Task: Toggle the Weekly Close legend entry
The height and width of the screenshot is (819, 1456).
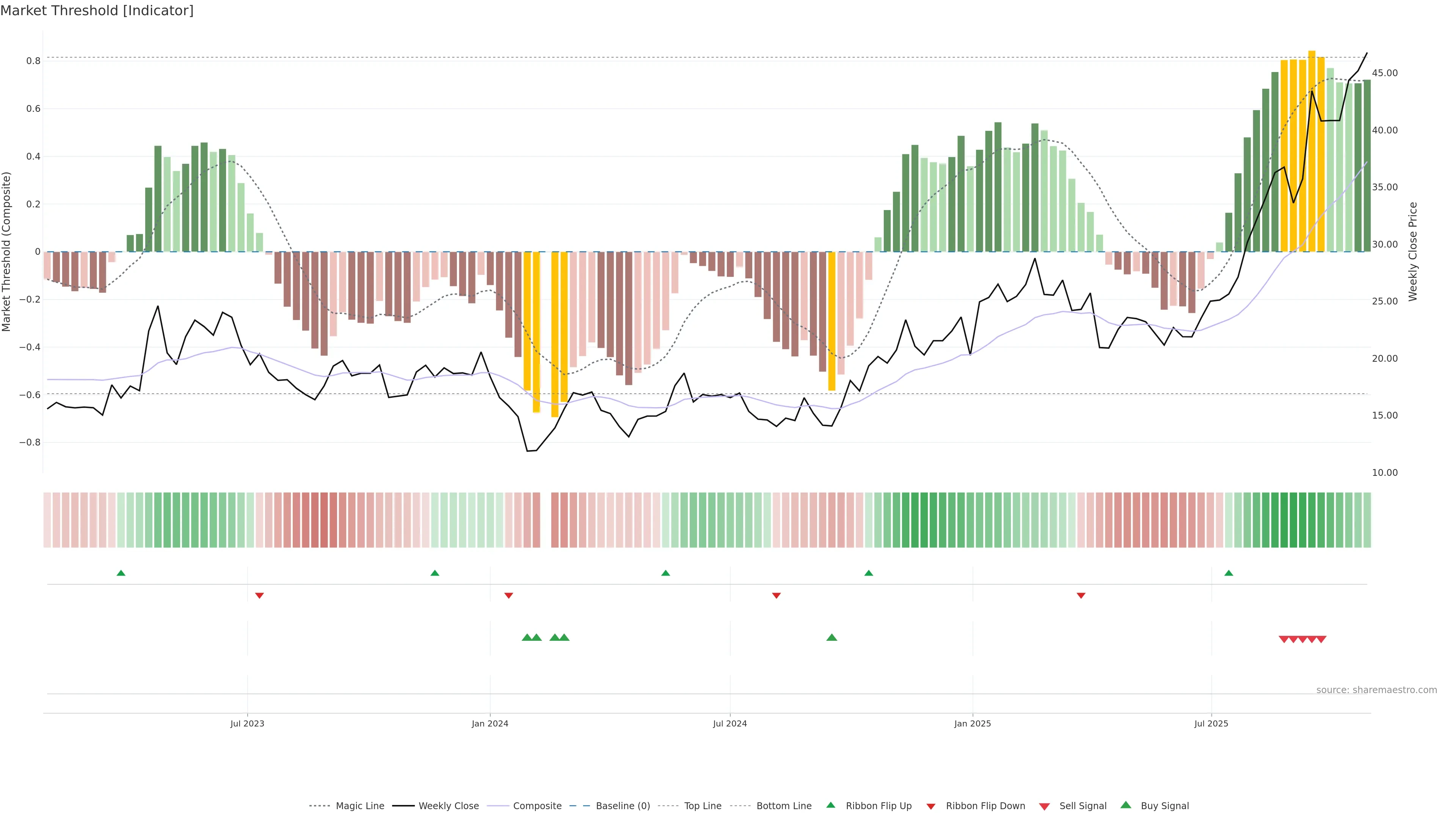Action: [448, 805]
